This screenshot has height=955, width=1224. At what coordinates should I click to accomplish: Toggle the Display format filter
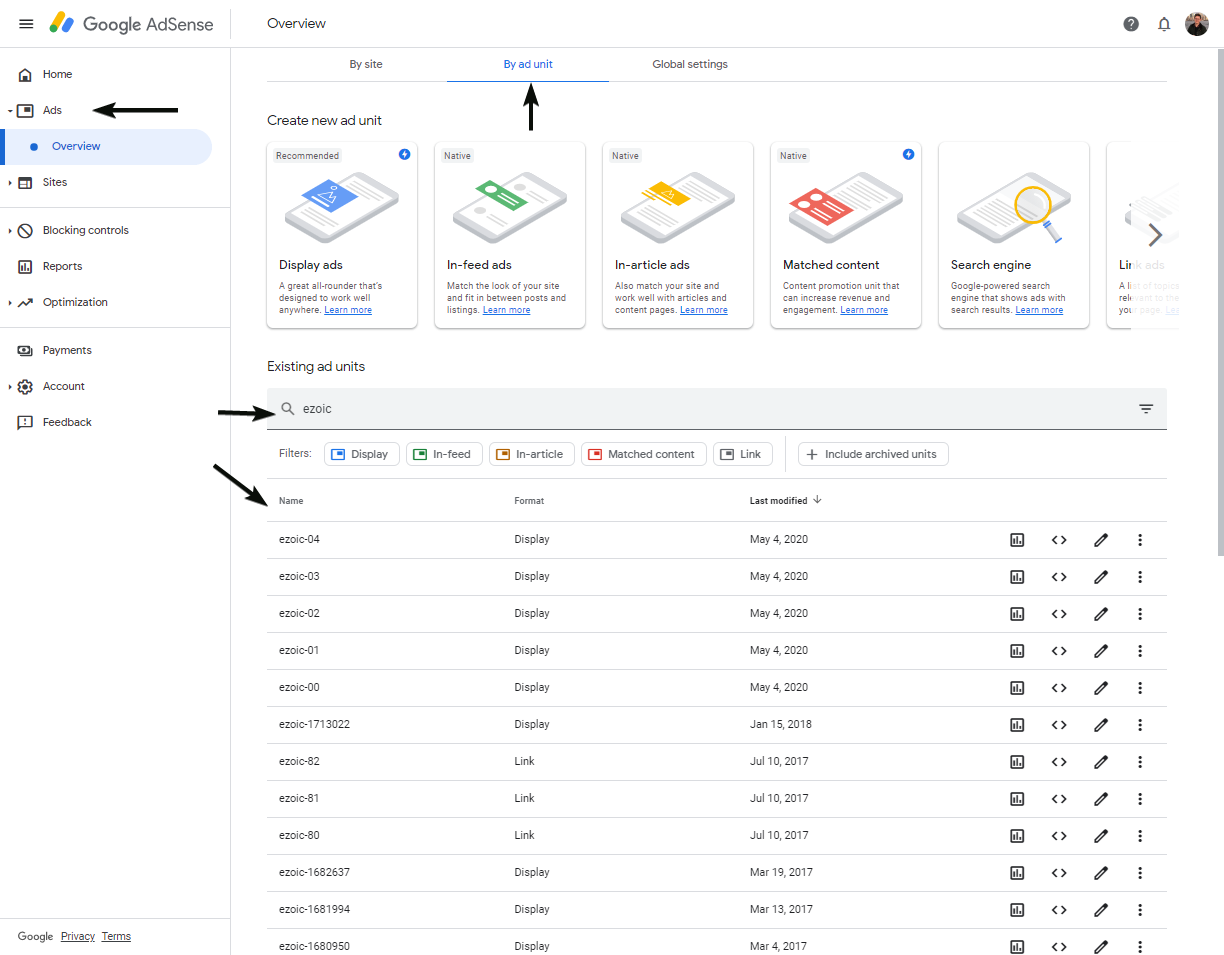point(361,454)
